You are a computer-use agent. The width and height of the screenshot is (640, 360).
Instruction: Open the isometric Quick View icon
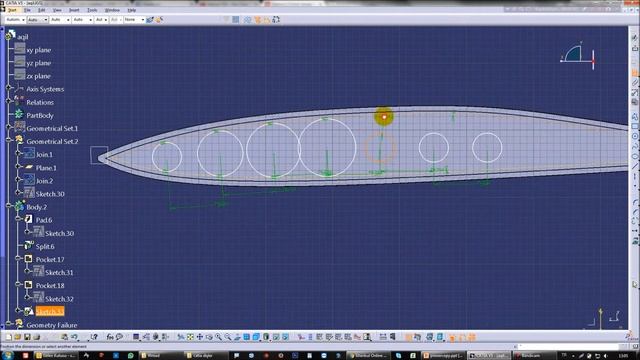pyautogui.click(x=256, y=337)
